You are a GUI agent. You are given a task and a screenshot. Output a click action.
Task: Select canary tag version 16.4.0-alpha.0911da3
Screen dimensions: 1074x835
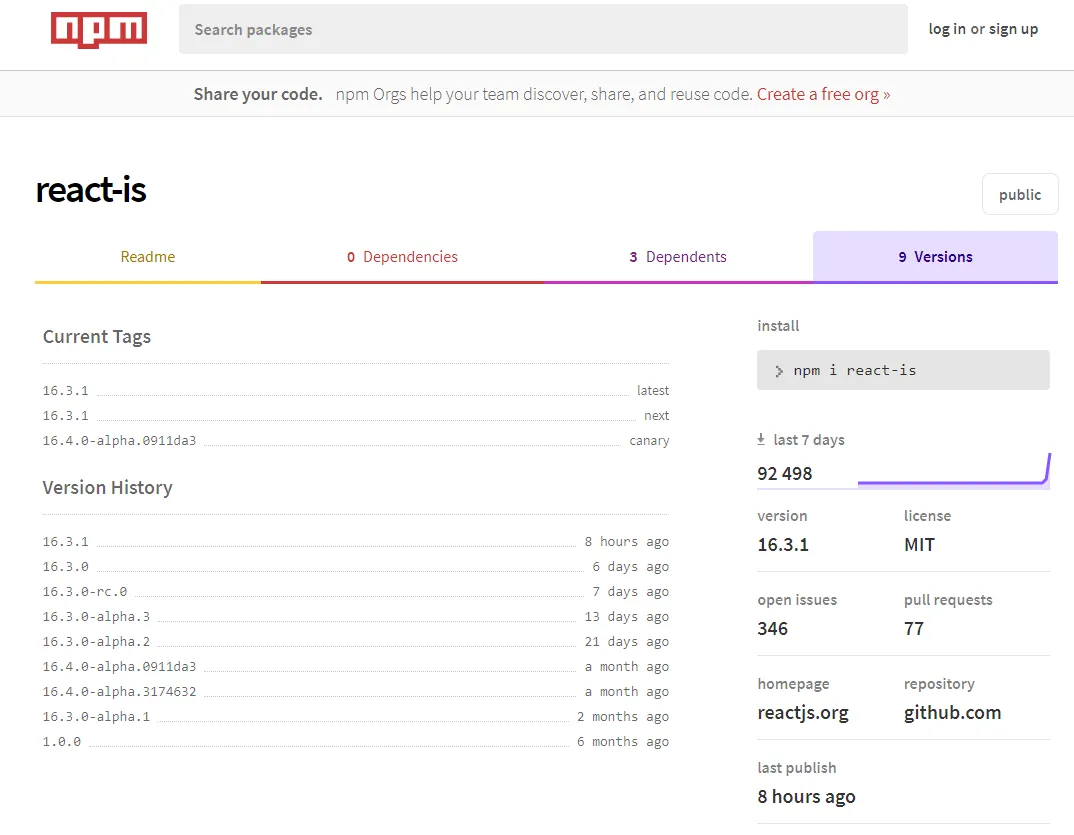pyautogui.click(x=119, y=441)
